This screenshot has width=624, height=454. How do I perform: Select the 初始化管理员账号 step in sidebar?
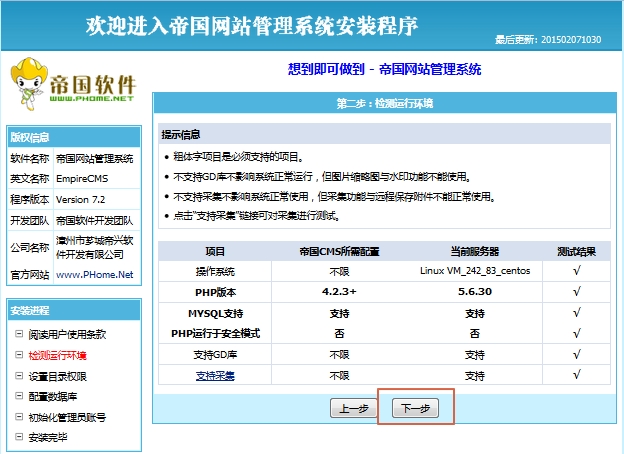coord(67,417)
